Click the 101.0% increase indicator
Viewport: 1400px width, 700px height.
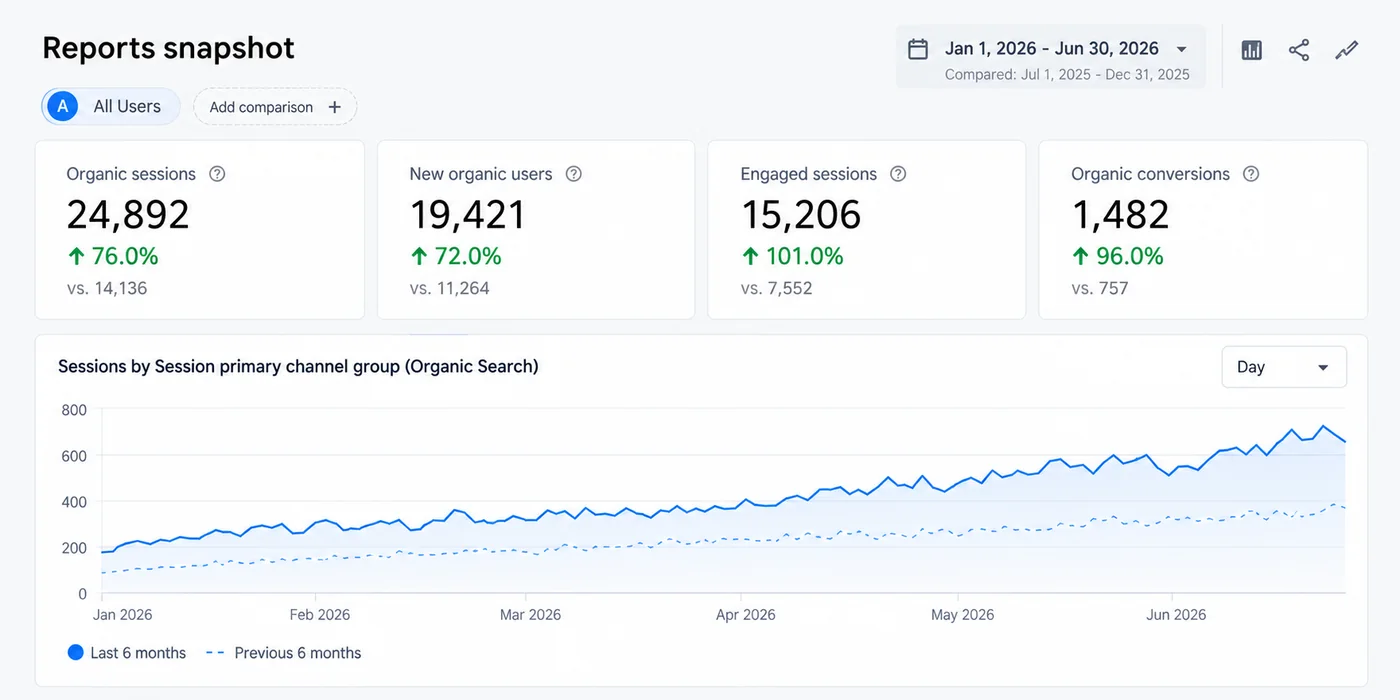point(793,257)
